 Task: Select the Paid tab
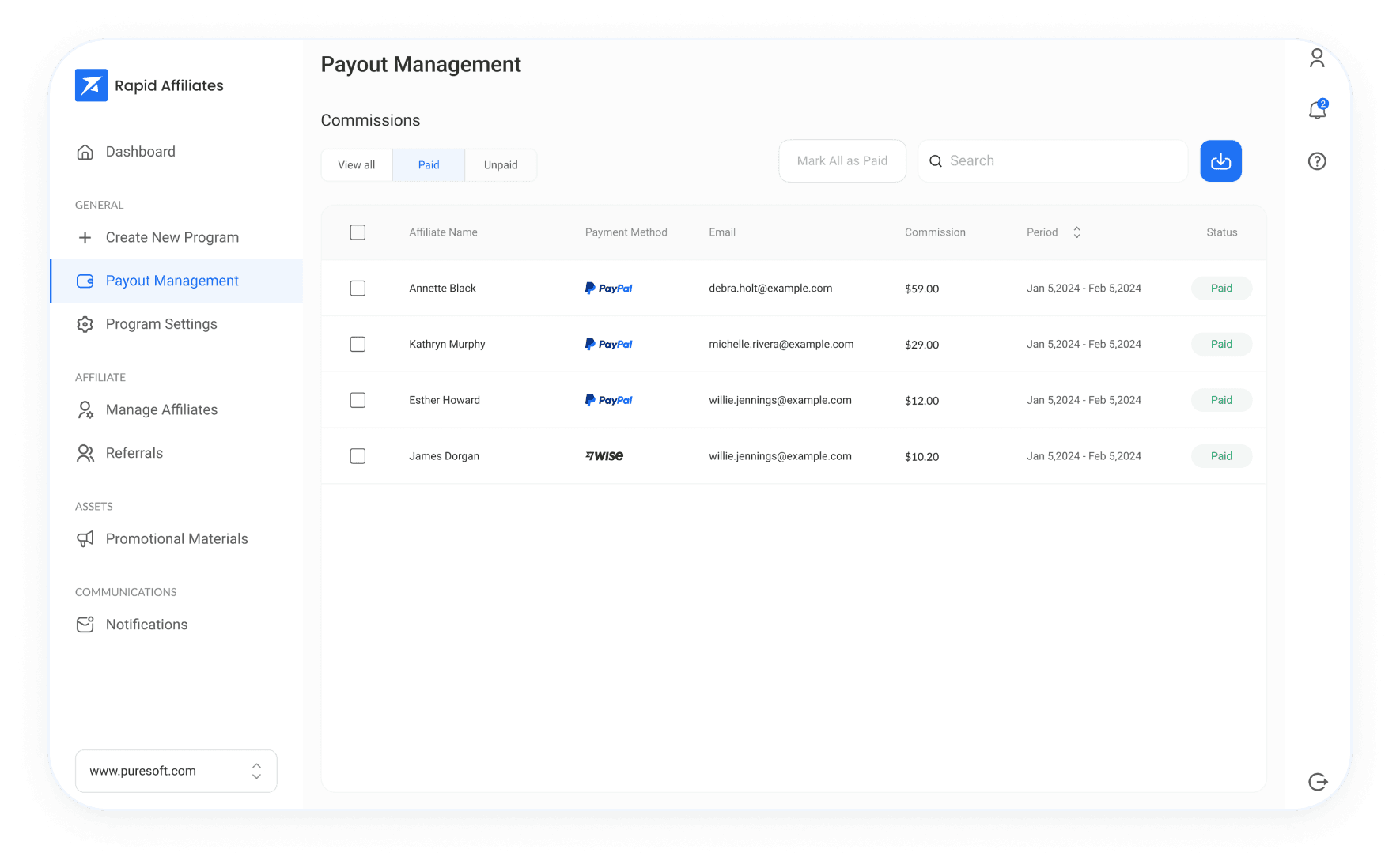pos(429,165)
